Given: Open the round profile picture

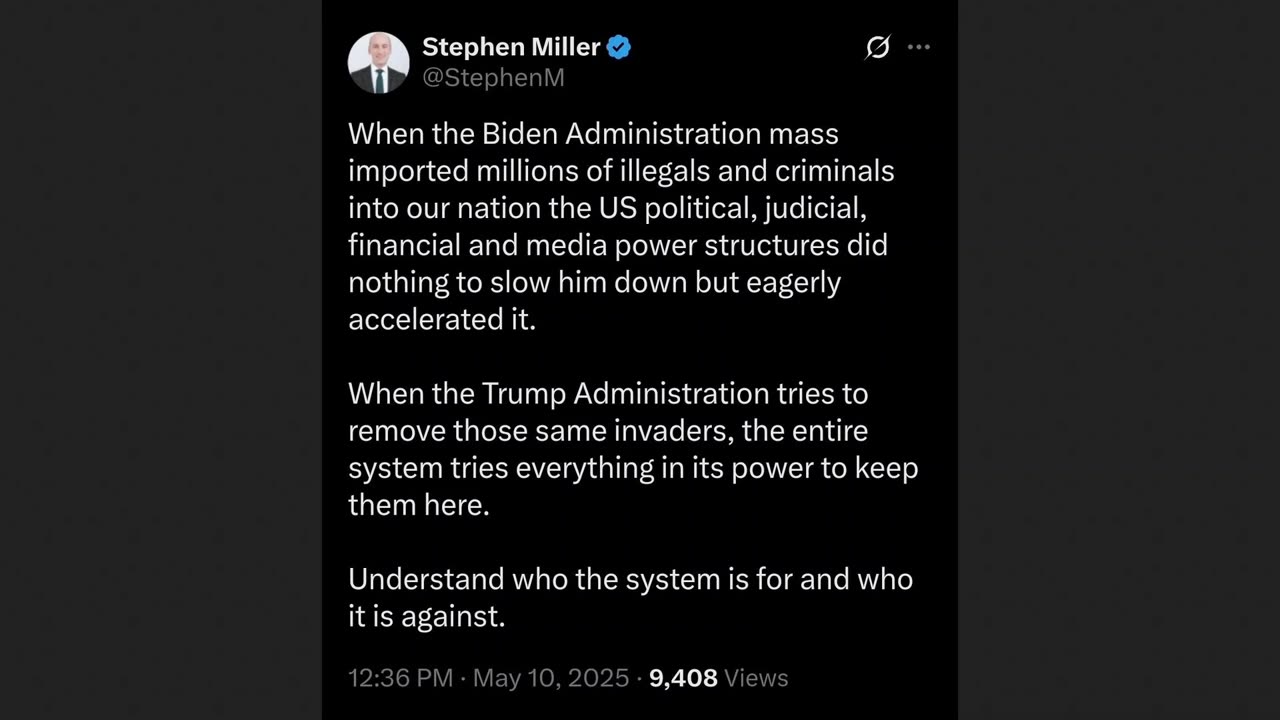Looking at the screenshot, I should click(x=378, y=62).
